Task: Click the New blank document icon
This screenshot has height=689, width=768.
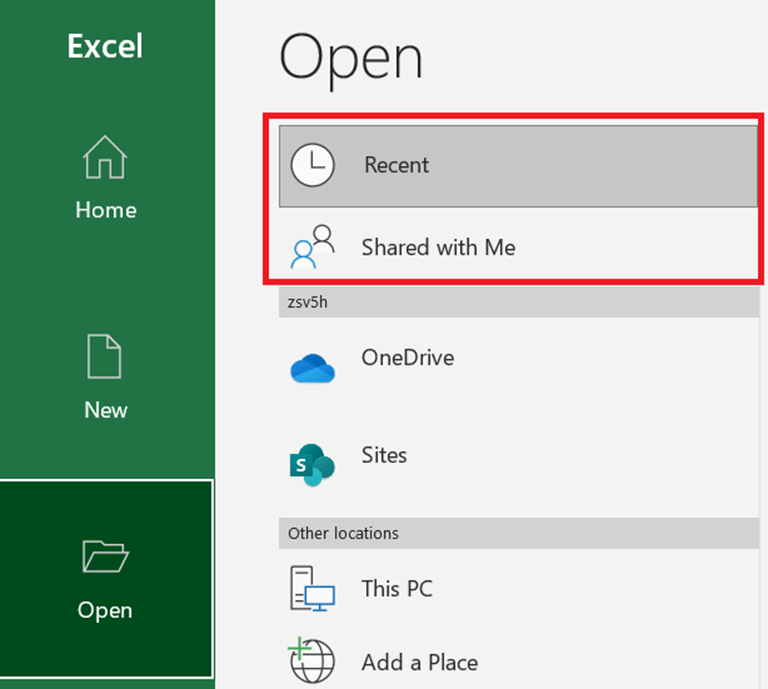Action: (104, 356)
